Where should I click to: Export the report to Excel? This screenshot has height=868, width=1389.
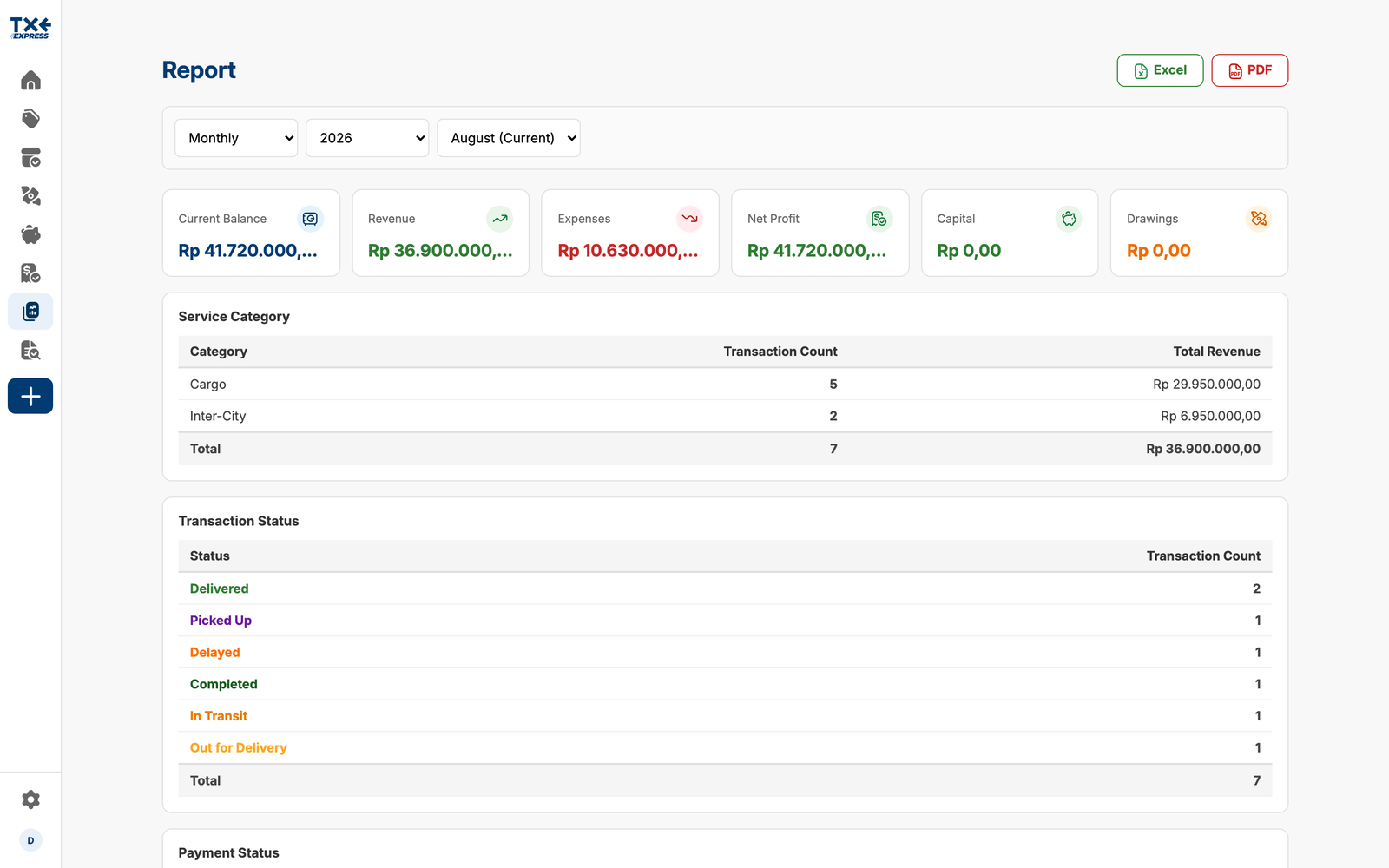pyautogui.click(x=1160, y=70)
